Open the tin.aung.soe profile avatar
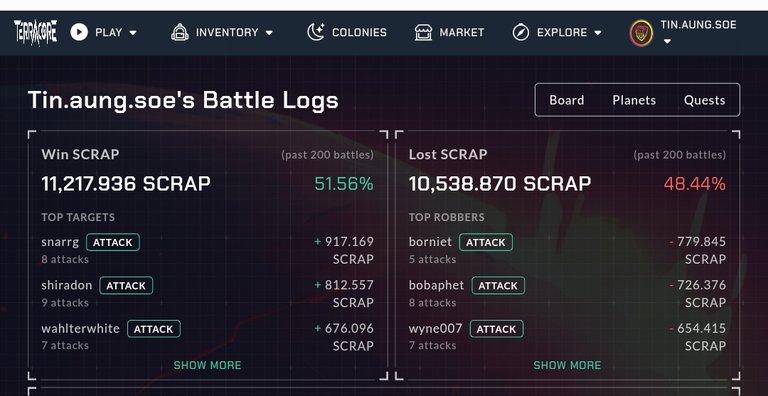The width and height of the screenshot is (768, 396). 641,33
